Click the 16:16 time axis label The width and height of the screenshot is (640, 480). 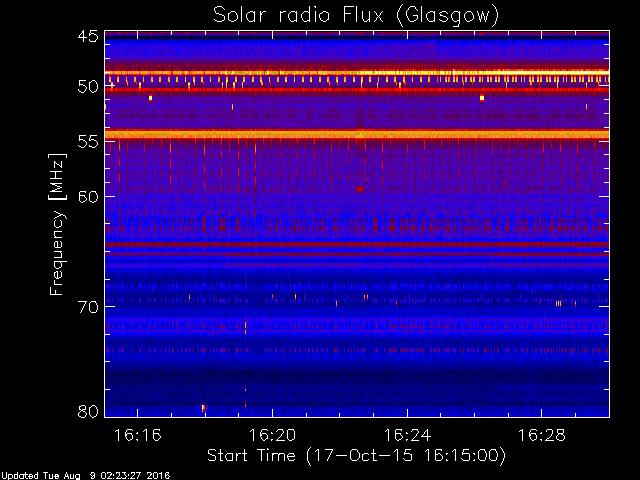(138, 435)
